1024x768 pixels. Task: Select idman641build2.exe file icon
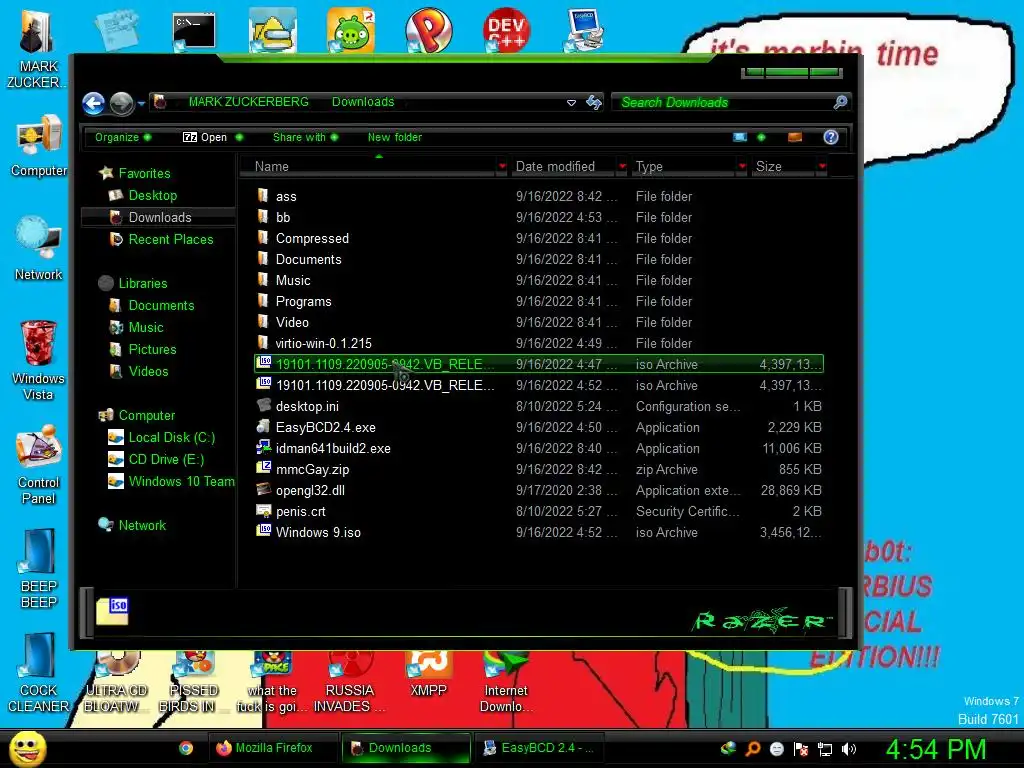264,447
